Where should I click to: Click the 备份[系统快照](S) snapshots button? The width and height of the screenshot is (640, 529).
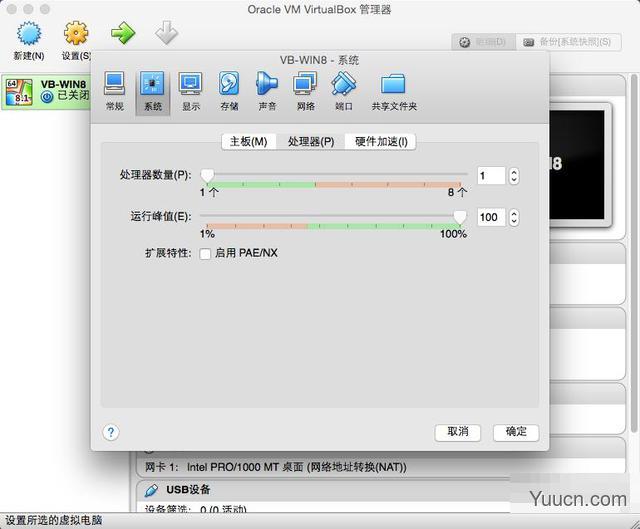(569, 42)
